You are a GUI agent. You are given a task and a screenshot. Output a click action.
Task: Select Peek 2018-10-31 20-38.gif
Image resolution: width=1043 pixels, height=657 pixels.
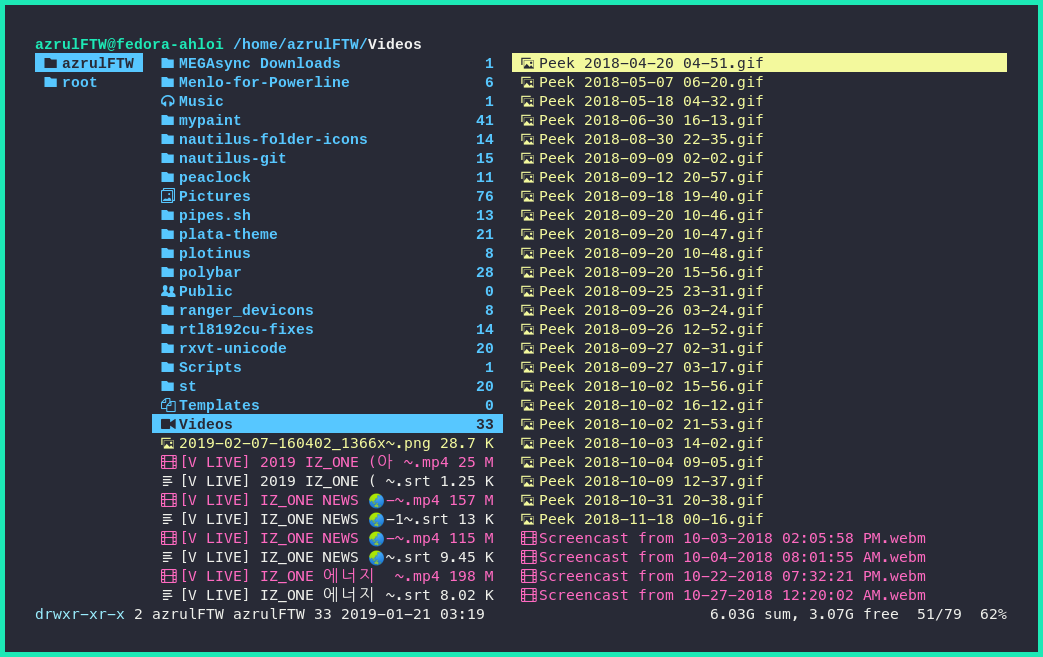pyautogui.click(x=759, y=500)
